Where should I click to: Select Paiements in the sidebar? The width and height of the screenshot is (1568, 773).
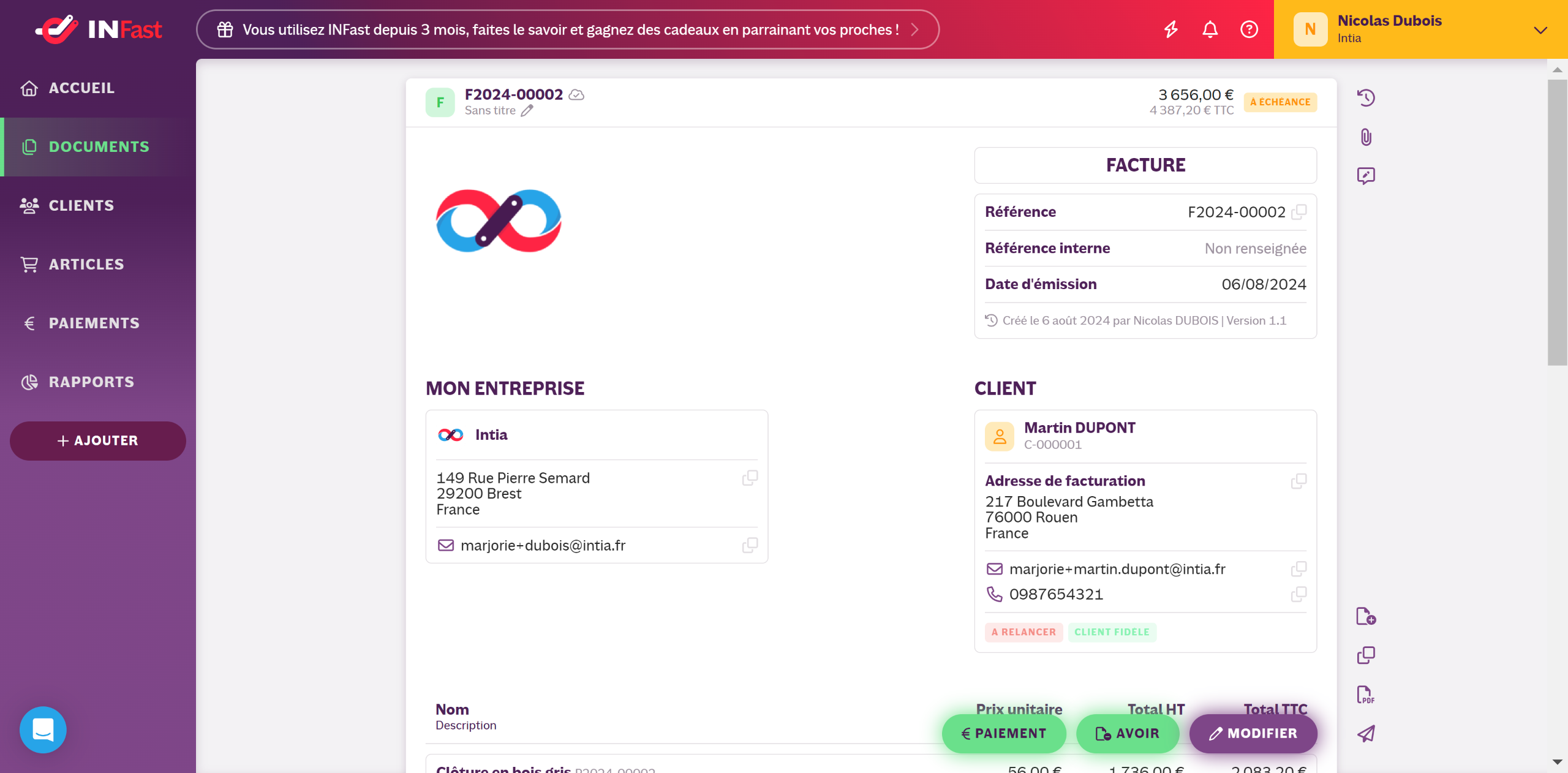[94, 323]
